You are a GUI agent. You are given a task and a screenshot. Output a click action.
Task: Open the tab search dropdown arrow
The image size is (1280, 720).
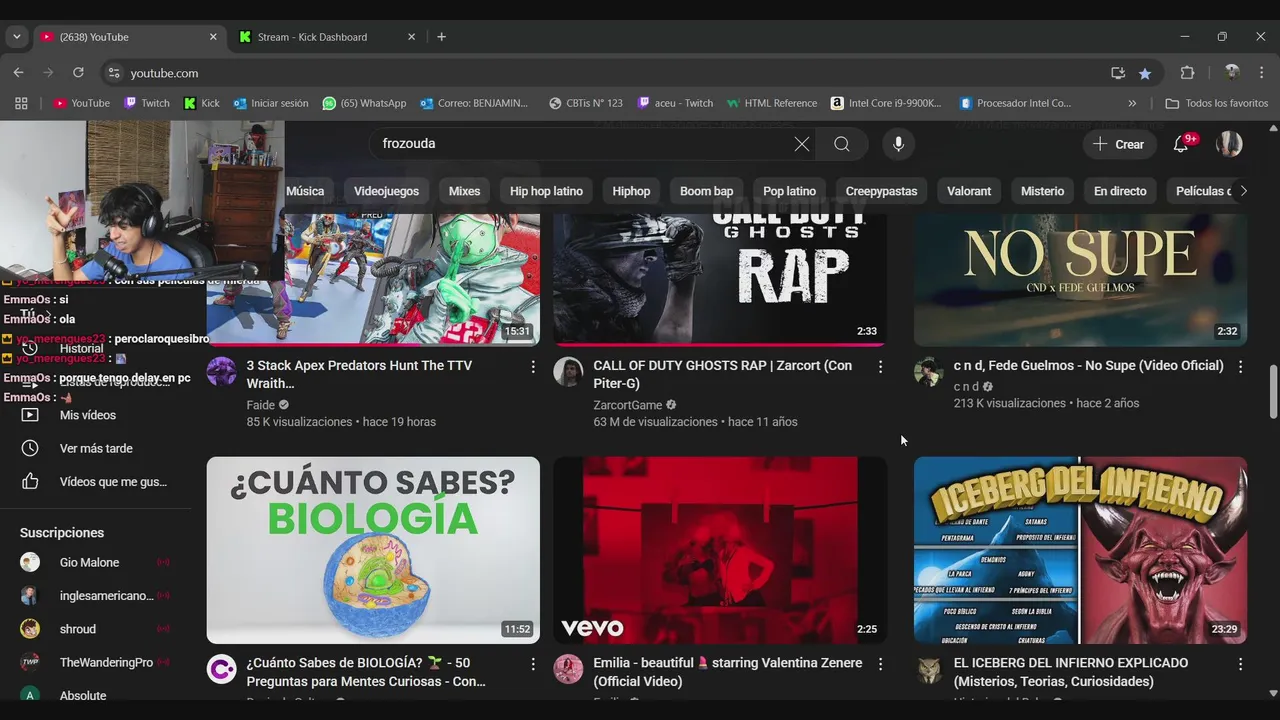point(16,37)
